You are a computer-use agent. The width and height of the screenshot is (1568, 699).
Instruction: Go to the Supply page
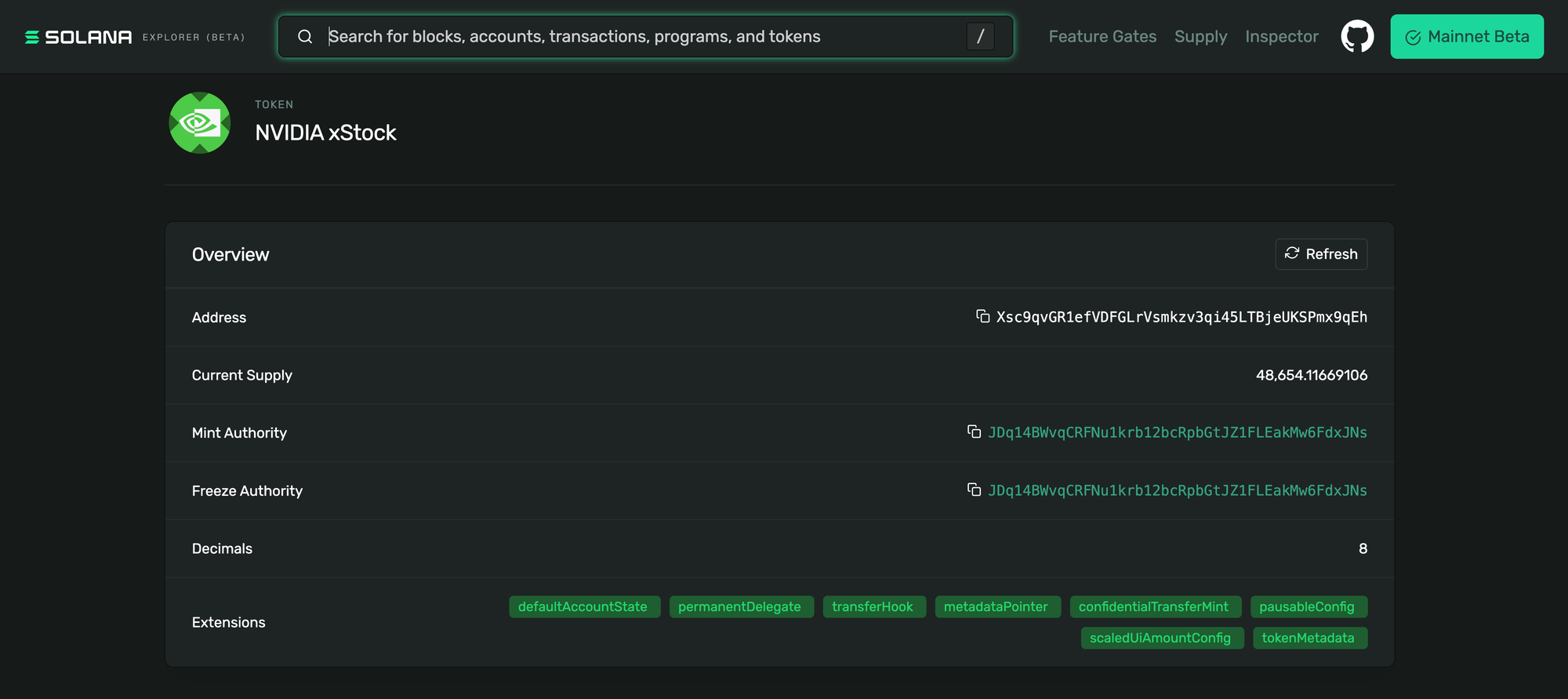(x=1200, y=36)
